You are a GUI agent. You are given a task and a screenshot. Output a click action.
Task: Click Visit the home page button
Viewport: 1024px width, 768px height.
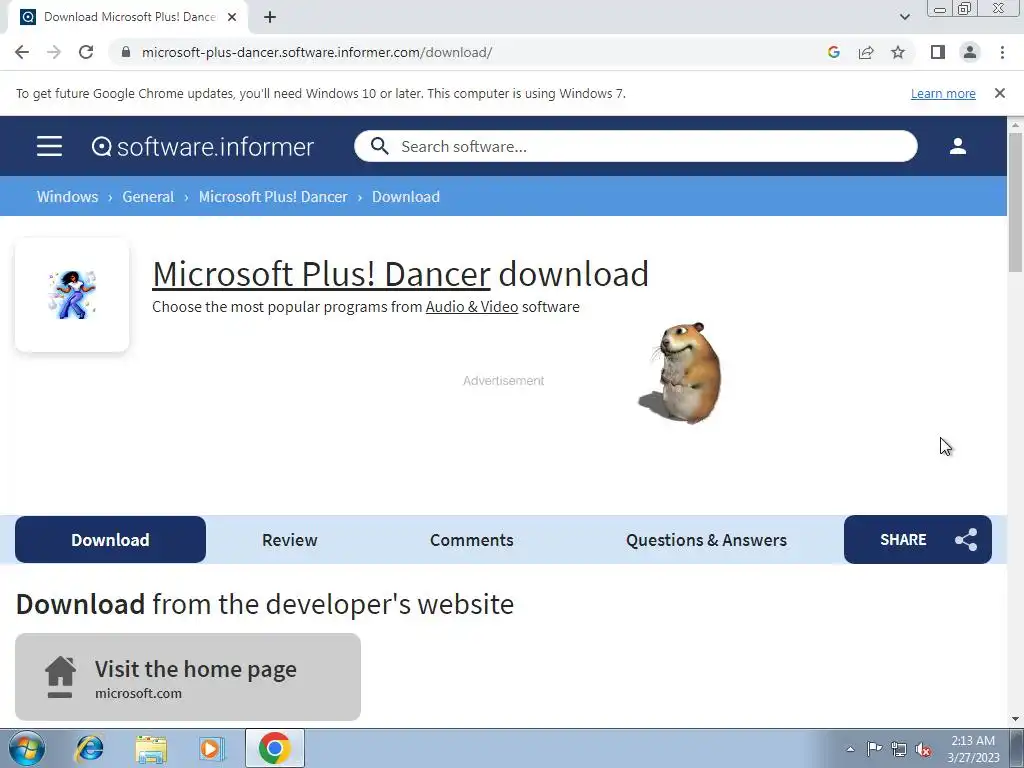tap(188, 677)
